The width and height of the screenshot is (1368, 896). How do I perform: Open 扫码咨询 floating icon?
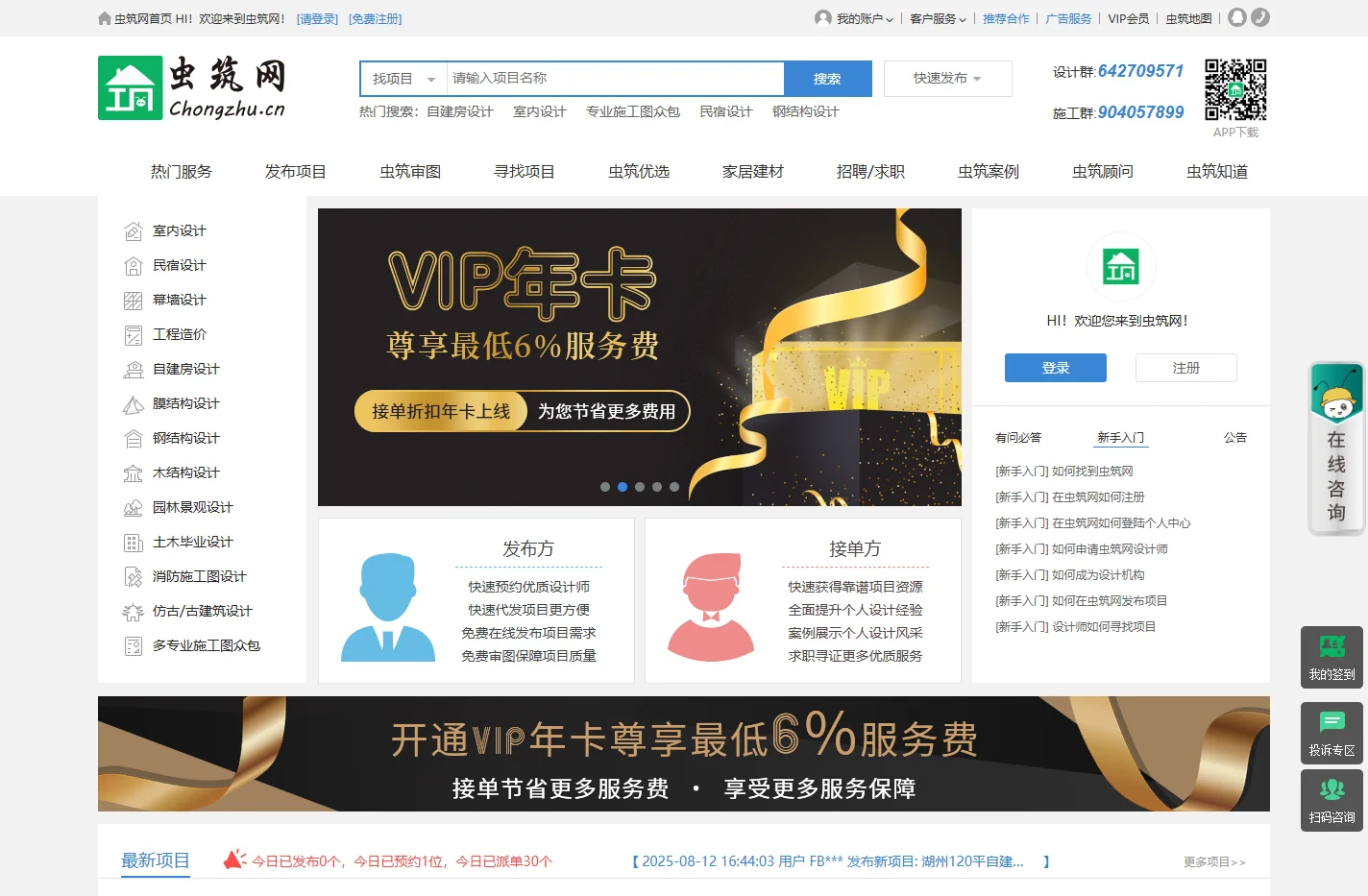tap(1331, 800)
